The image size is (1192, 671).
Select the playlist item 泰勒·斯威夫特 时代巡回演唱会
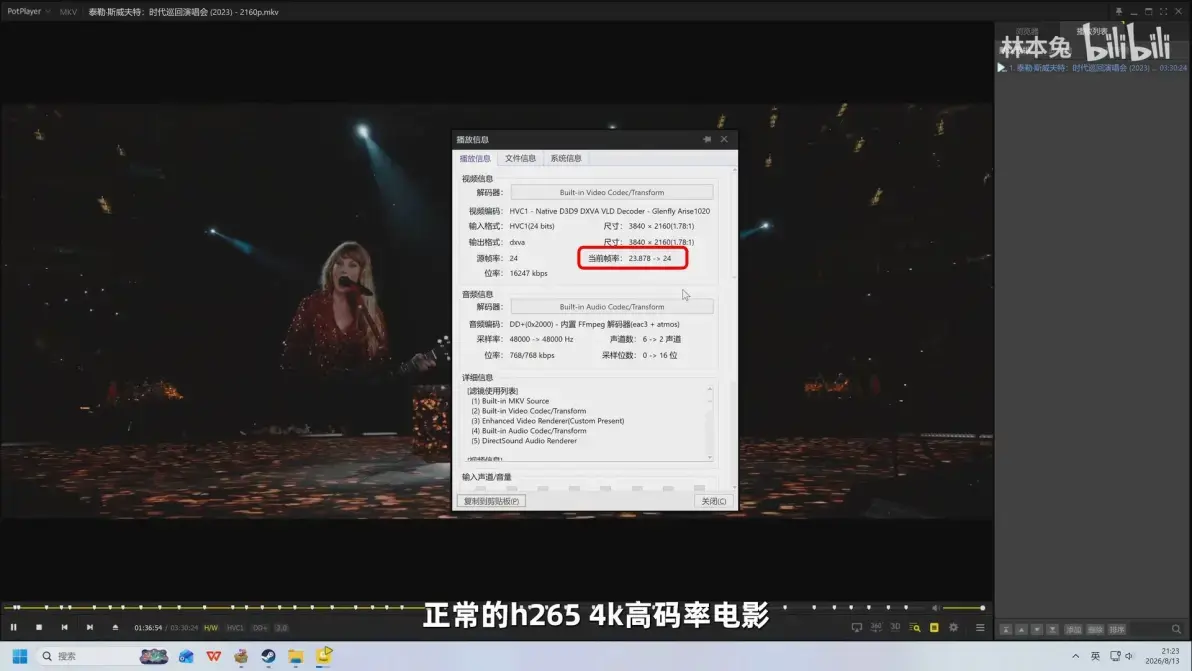[x=1092, y=68]
